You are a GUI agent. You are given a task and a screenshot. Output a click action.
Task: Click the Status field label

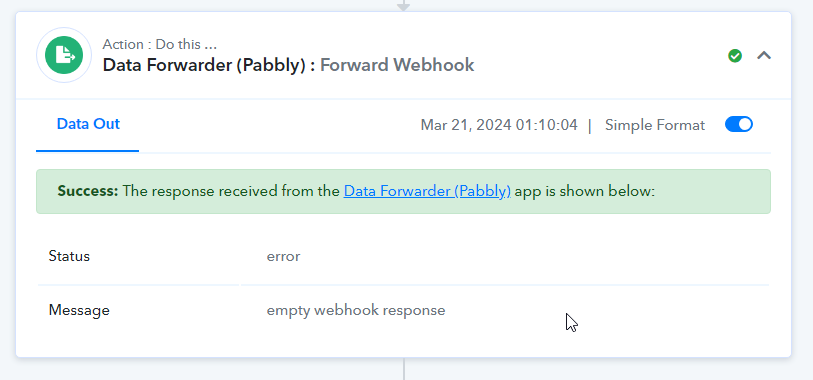(x=69, y=256)
